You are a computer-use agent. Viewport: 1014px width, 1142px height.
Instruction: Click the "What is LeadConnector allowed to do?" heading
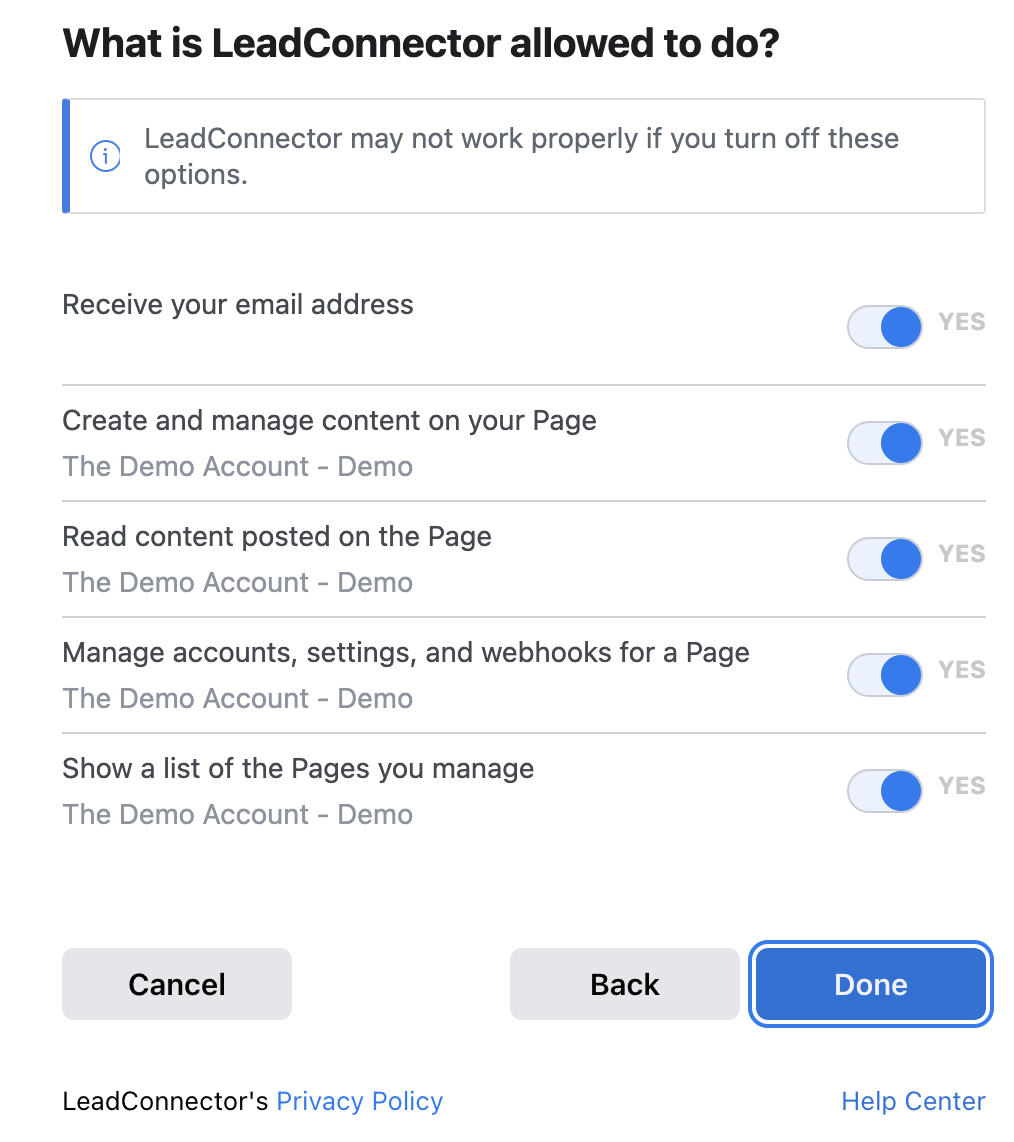click(421, 43)
